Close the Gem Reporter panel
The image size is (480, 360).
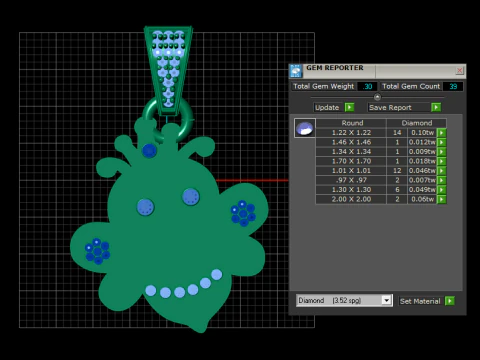pyautogui.click(x=460, y=70)
